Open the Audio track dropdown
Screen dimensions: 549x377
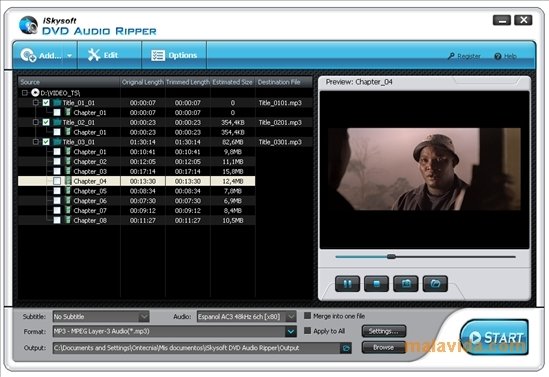point(291,317)
